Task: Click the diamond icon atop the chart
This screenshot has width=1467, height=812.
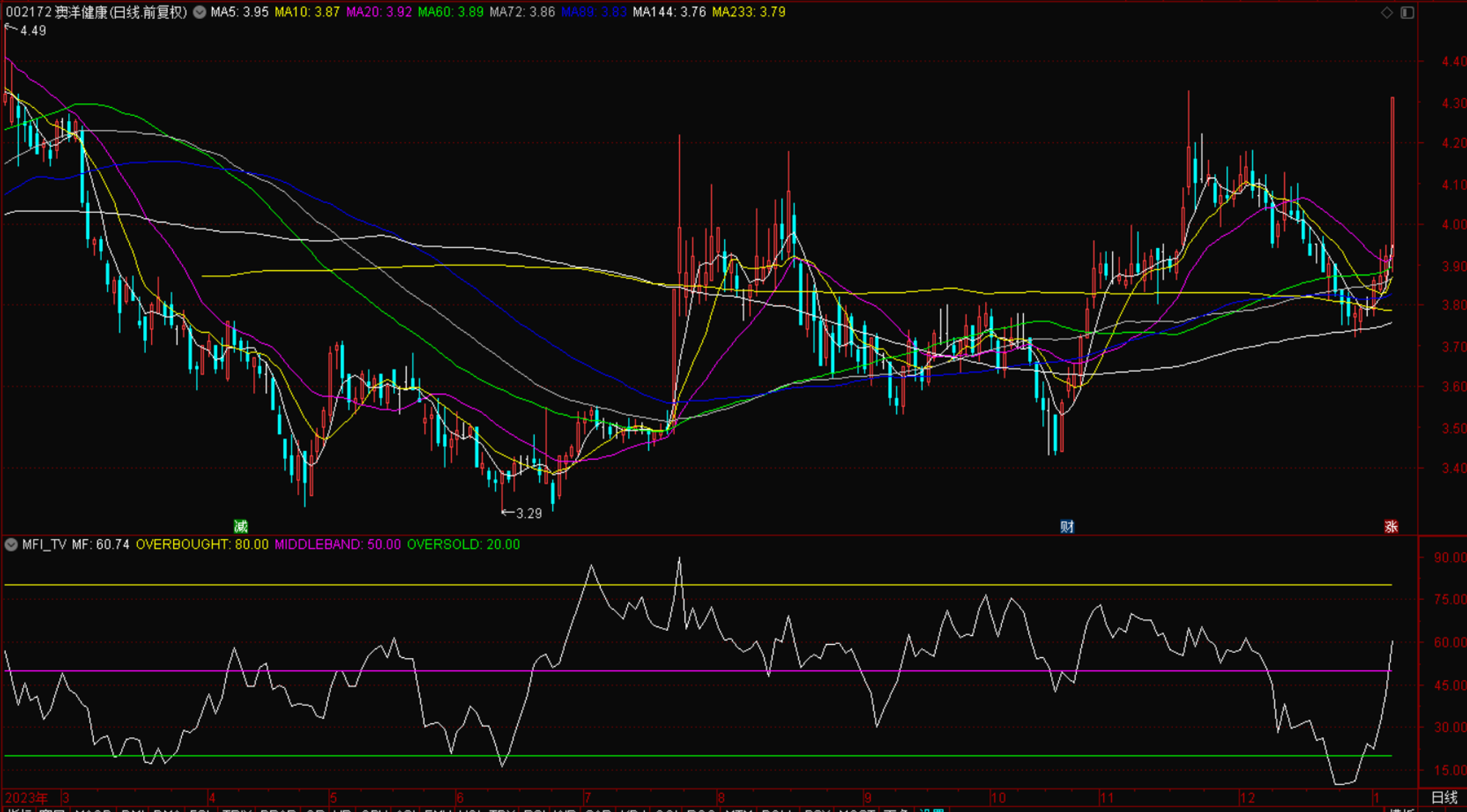Action: click(1386, 12)
